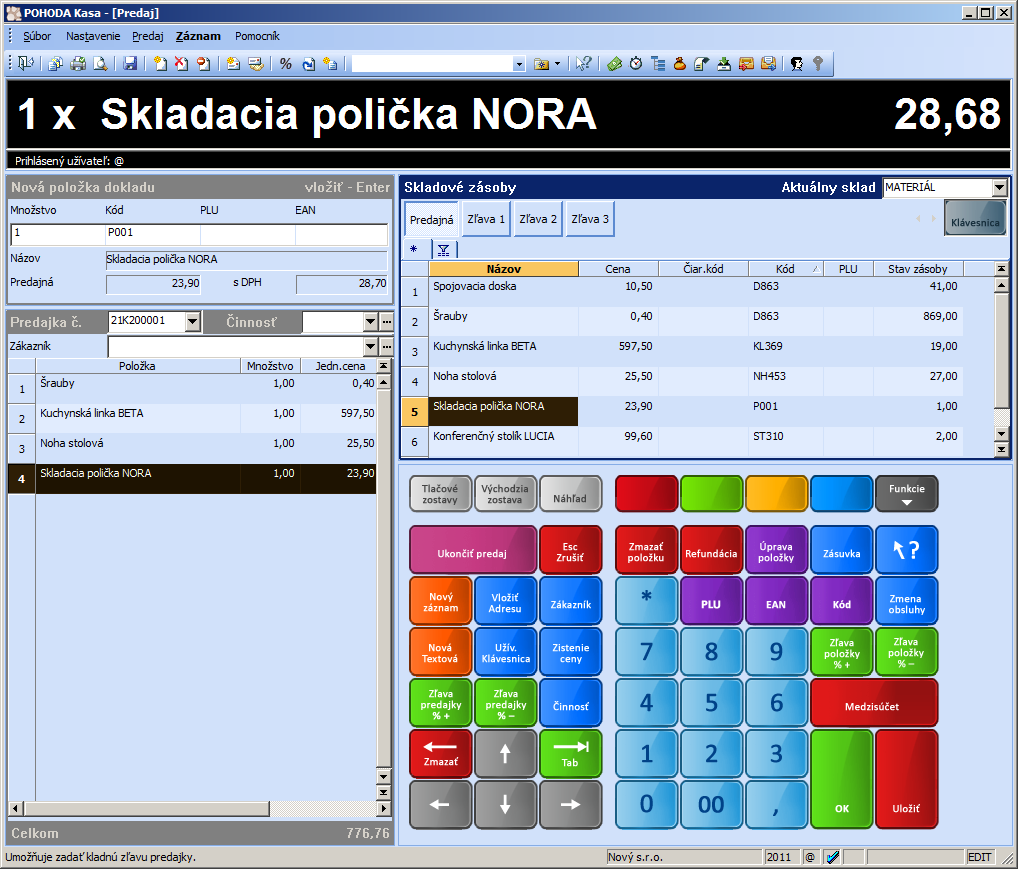
Task: Click the help cursor question mark icon
Action: tap(584, 63)
